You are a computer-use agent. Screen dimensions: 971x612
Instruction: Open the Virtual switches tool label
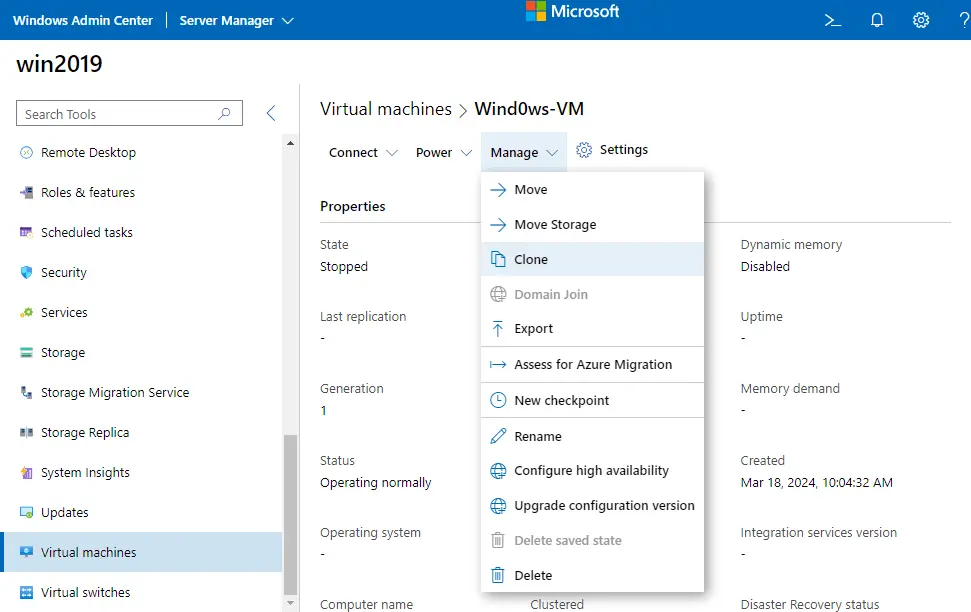(85, 592)
